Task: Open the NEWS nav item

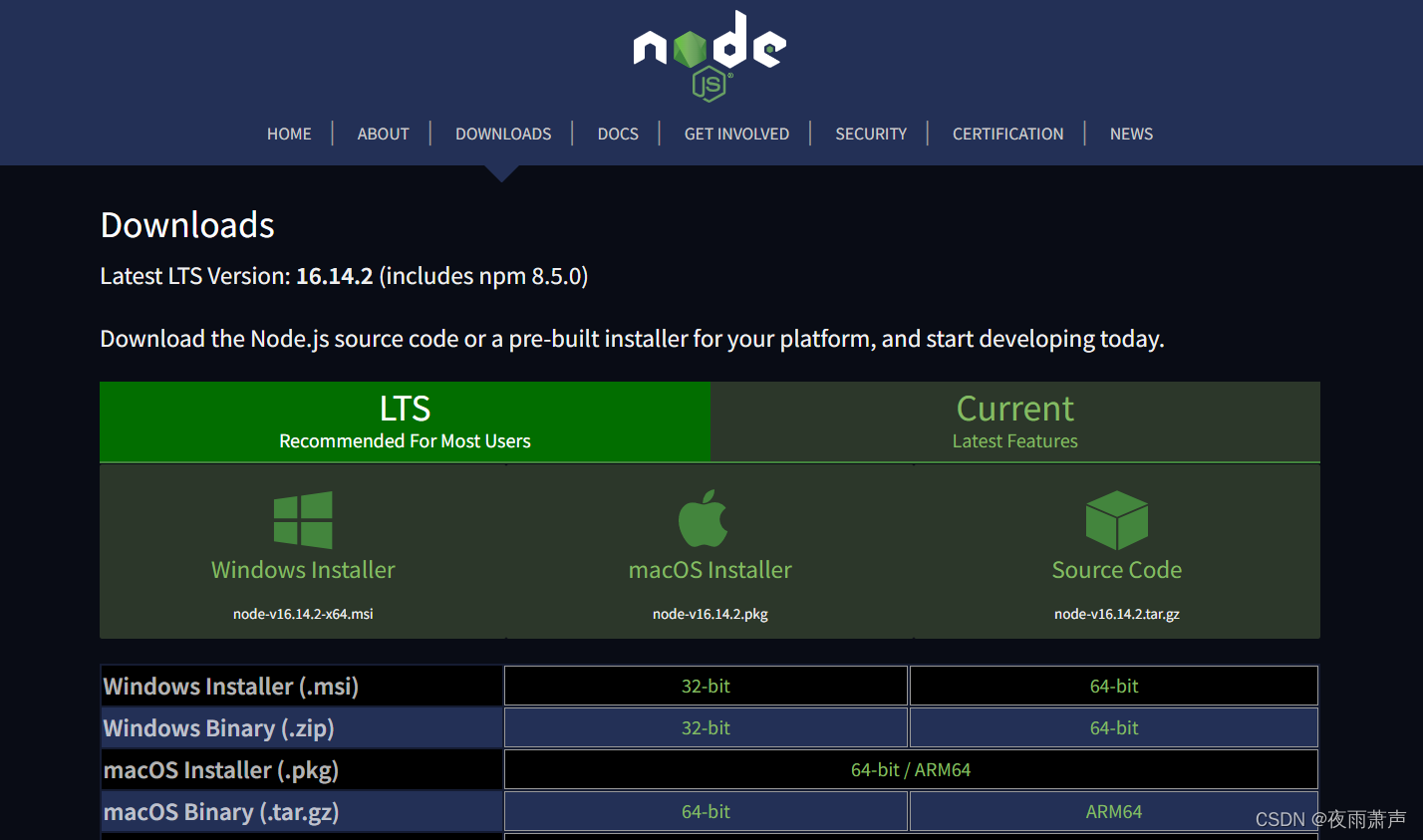Action: [x=1131, y=134]
